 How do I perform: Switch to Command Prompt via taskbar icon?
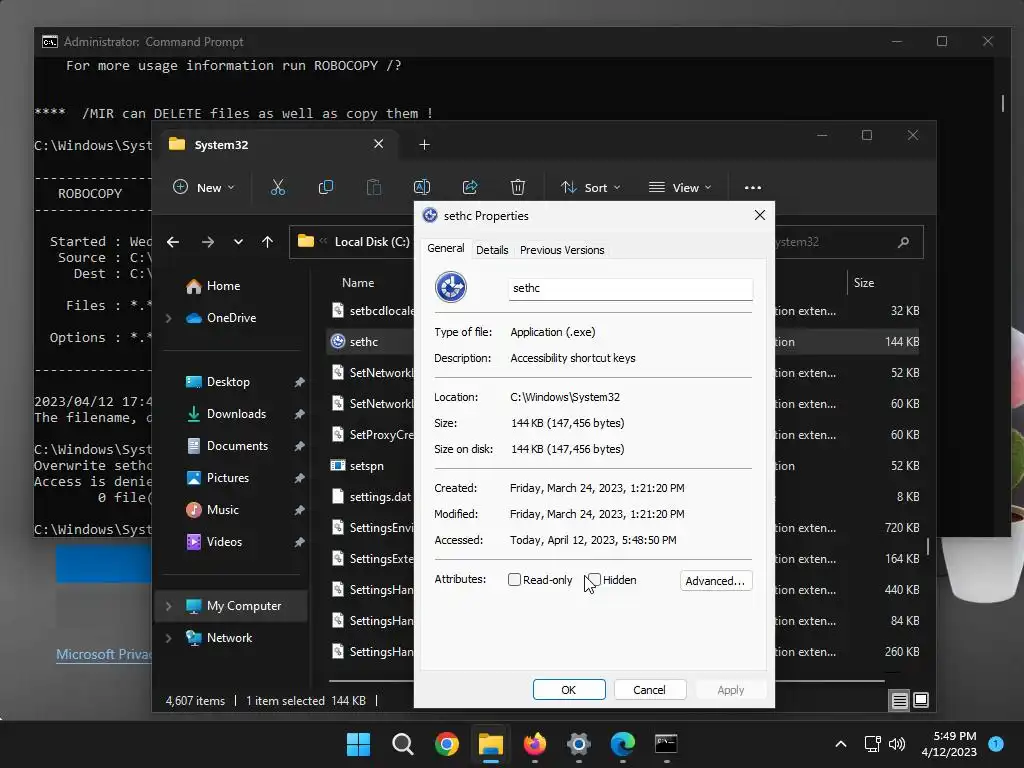pos(666,744)
